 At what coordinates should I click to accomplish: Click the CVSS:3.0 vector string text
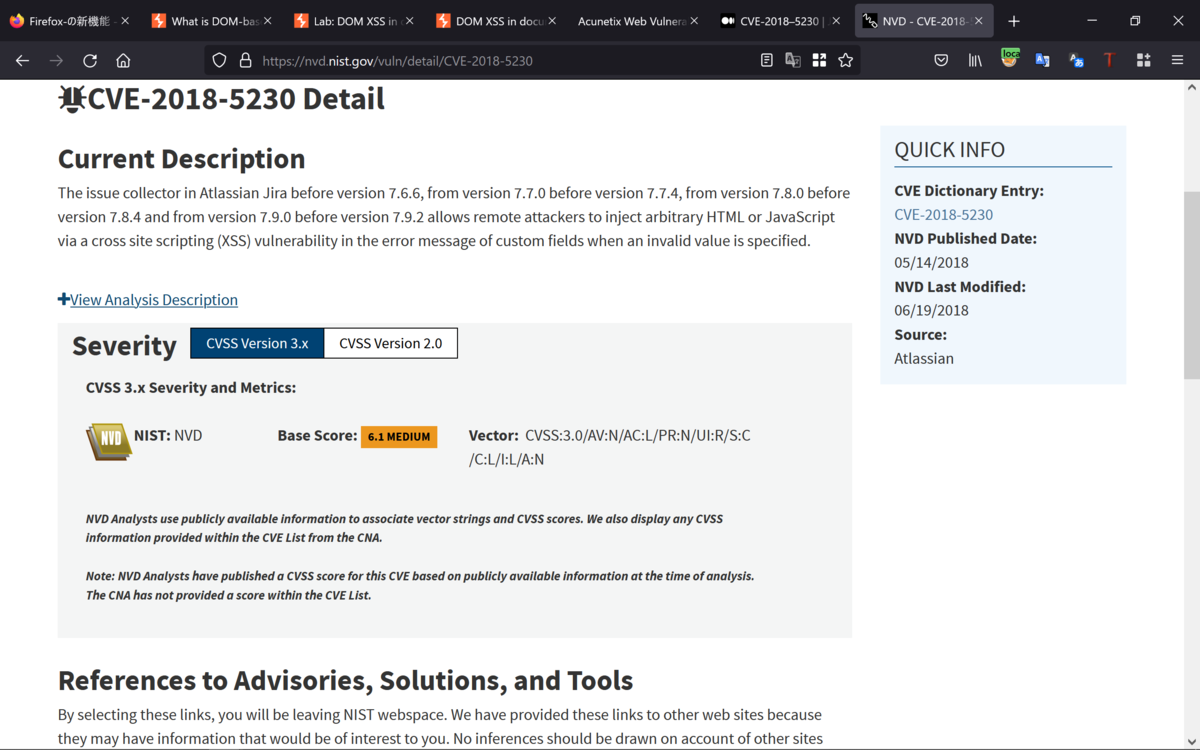610,448
